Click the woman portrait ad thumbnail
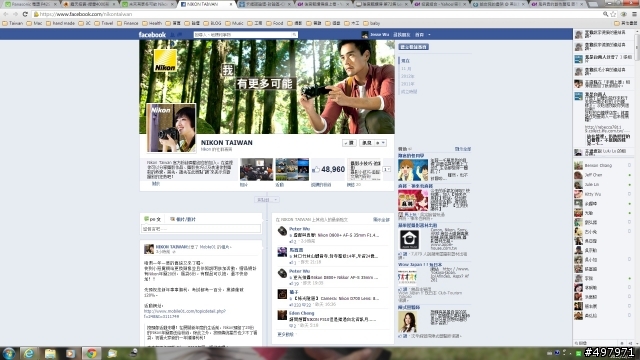Image resolution: width=640 pixels, height=360 pixels. pos(407,322)
